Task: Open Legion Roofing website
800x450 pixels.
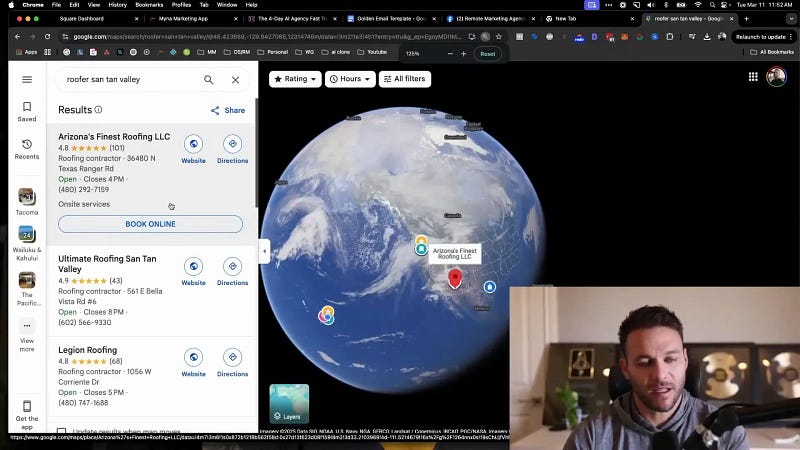Action: tap(193, 363)
